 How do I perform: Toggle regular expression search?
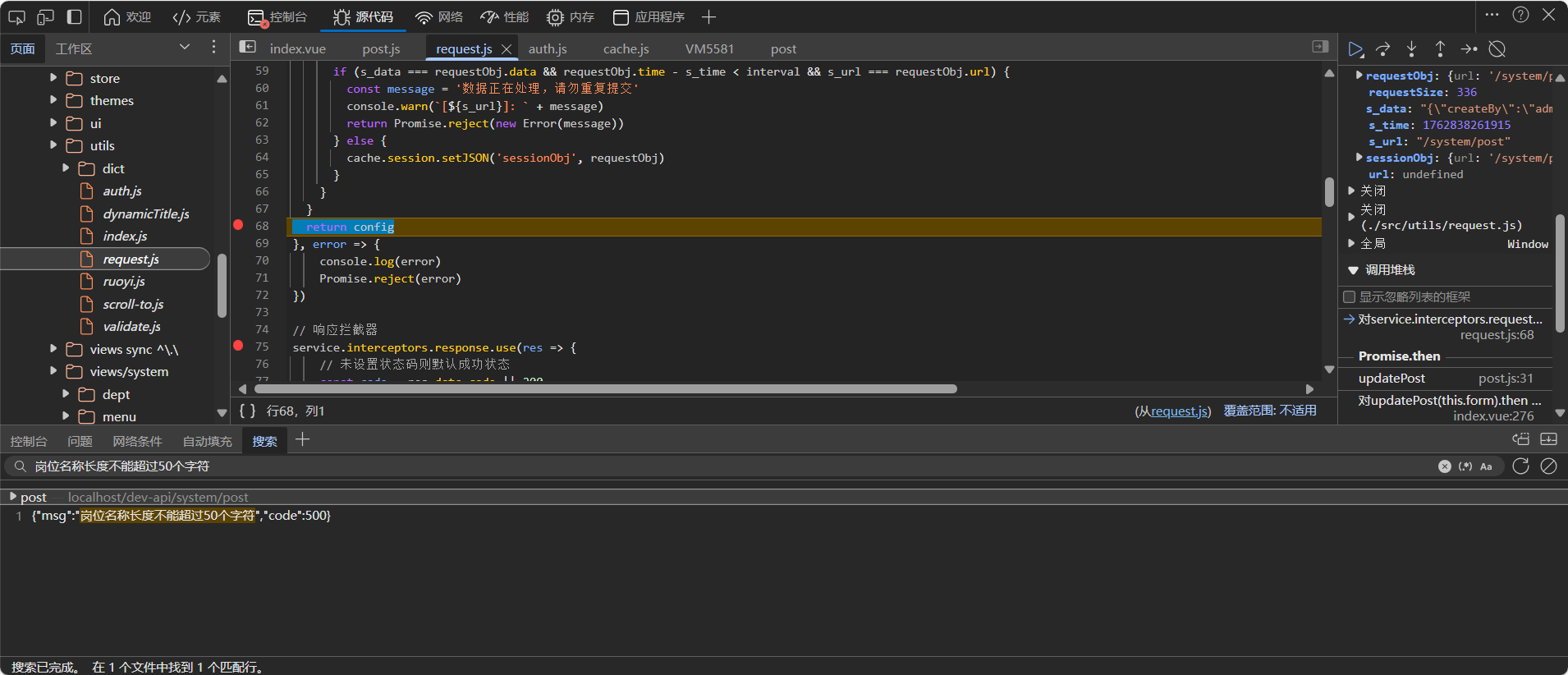point(1465,466)
